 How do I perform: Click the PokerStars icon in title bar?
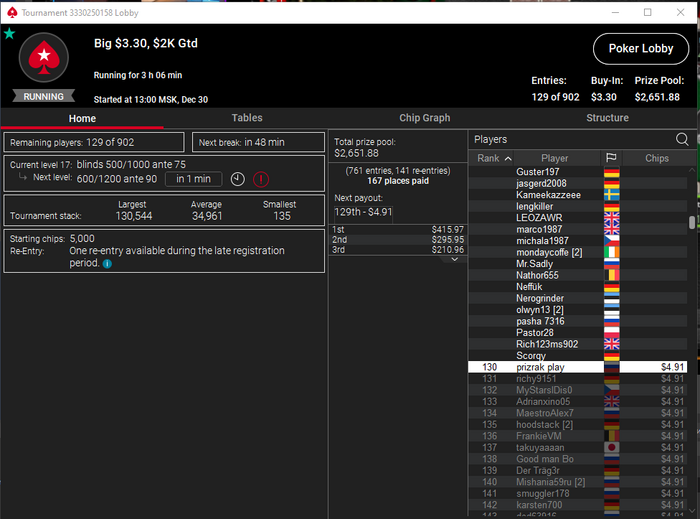(x=12, y=12)
